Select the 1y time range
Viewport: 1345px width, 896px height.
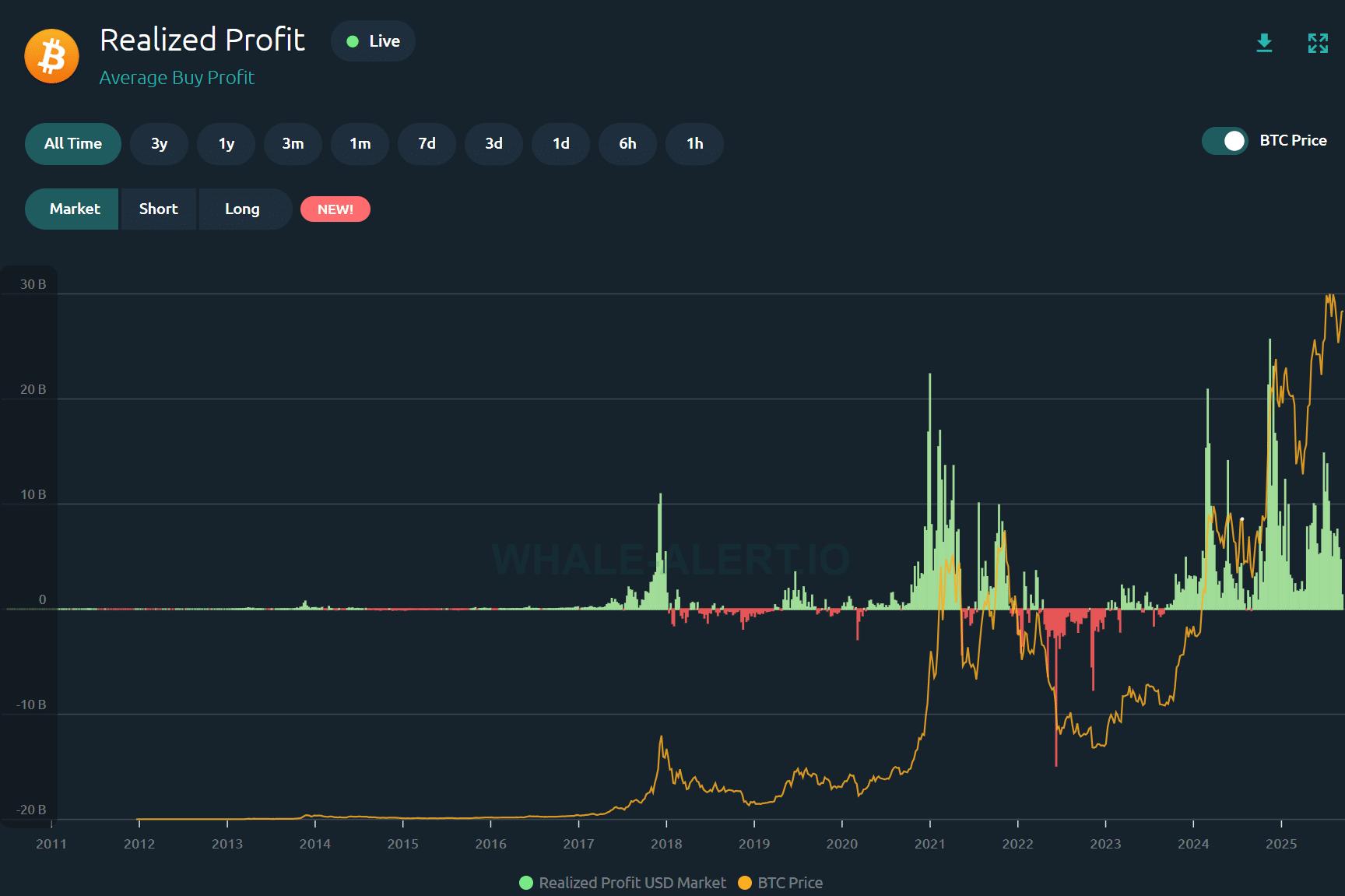226,144
